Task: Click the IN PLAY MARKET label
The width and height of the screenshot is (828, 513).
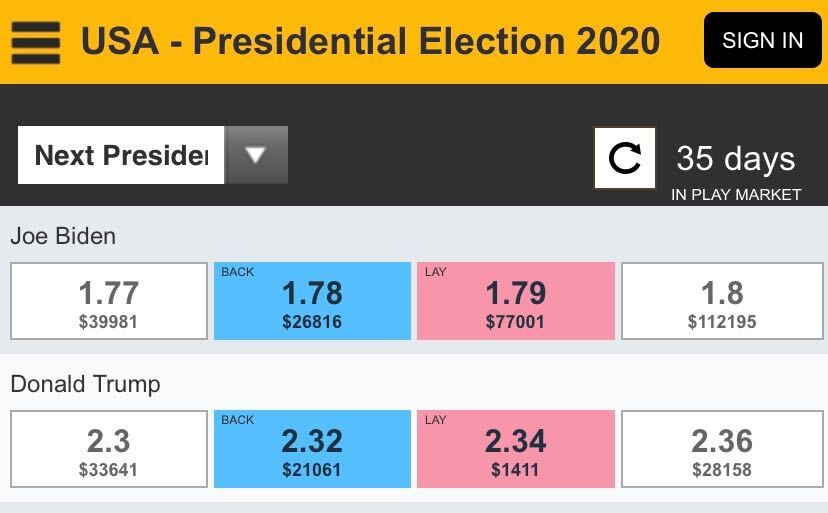Action: tap(736, 195)
